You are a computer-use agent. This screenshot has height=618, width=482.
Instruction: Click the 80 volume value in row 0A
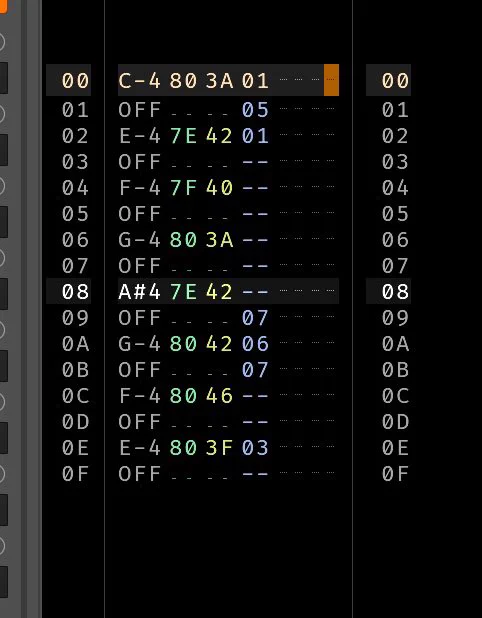[x=183, y=344]
